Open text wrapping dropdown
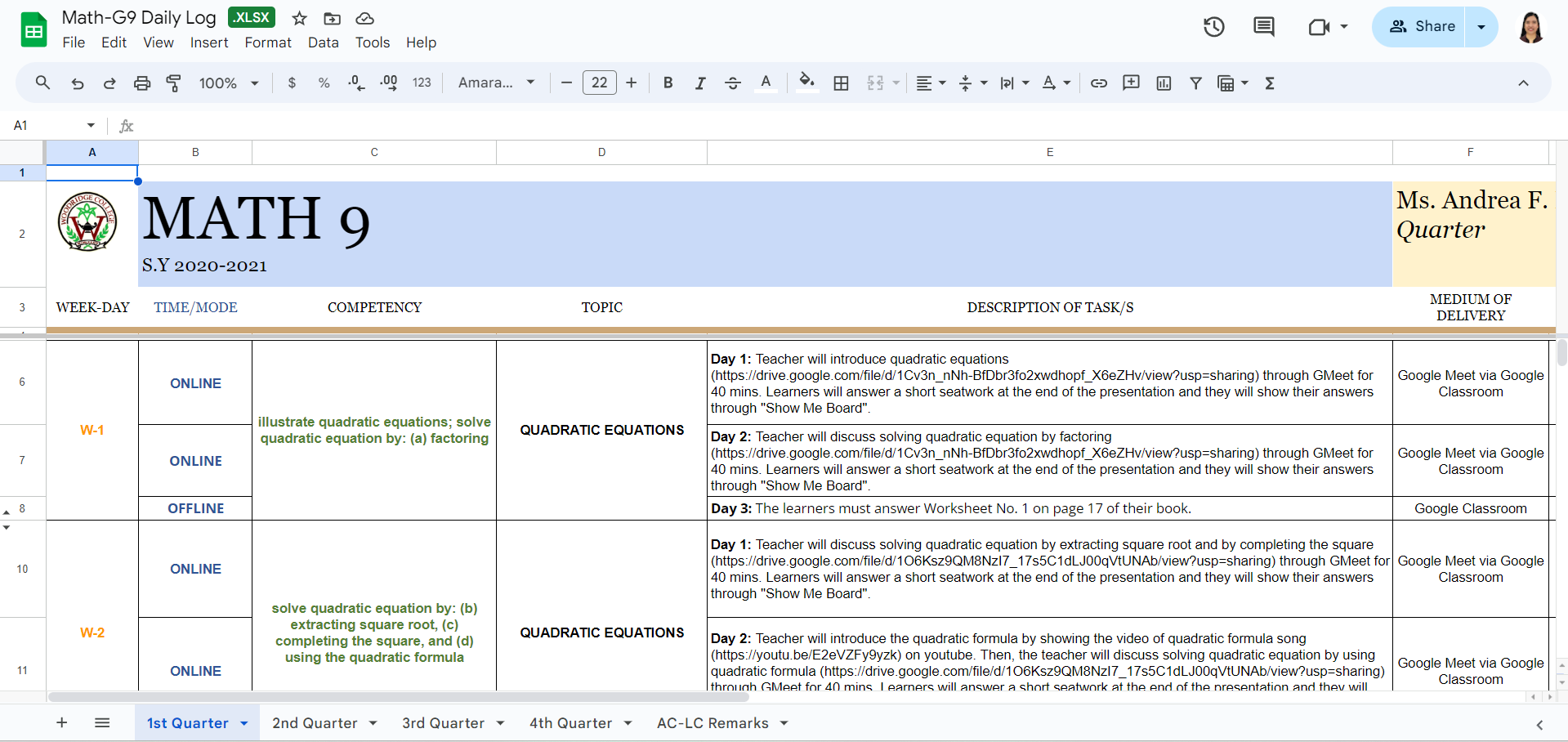 (1014, 83)
